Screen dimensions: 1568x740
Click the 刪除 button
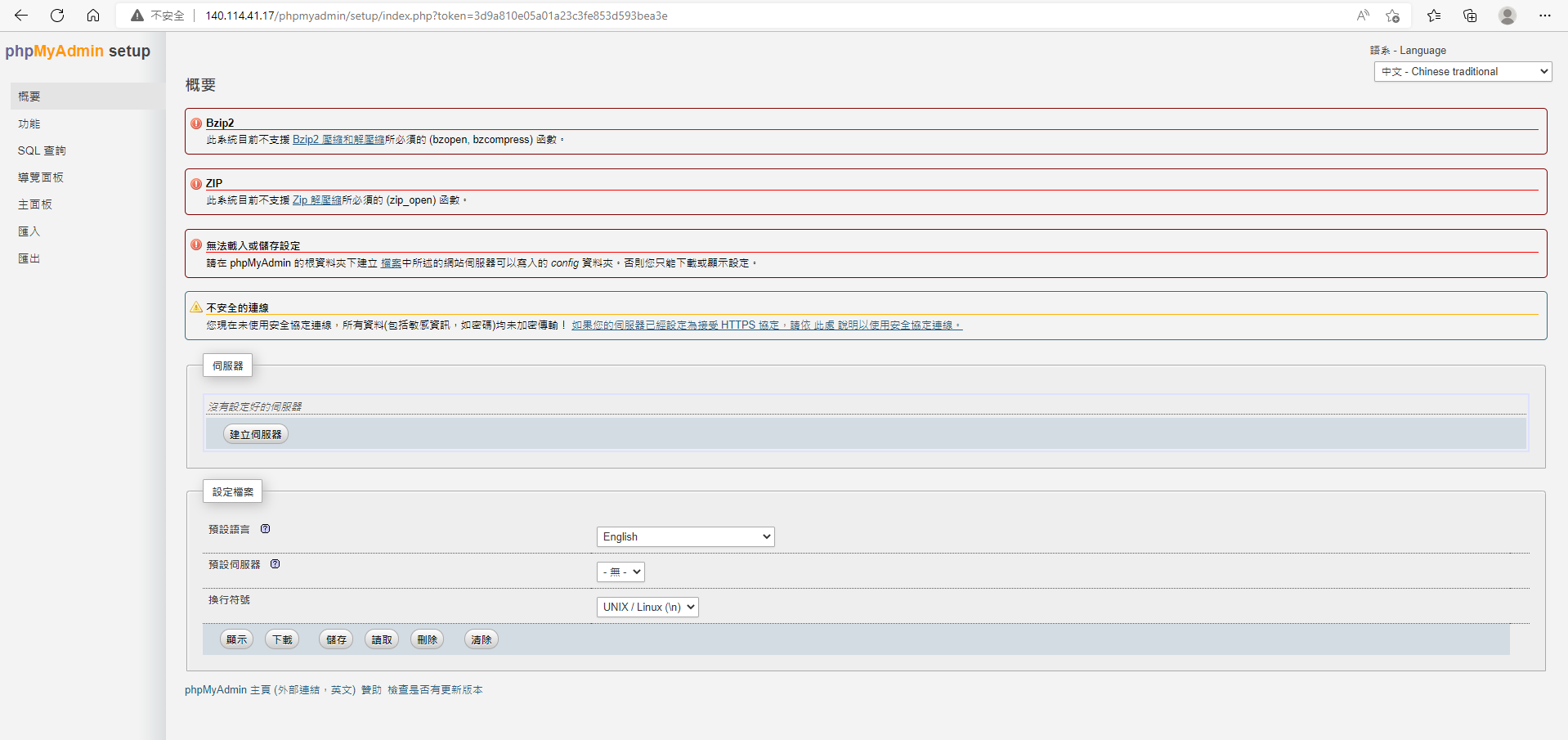428,639
